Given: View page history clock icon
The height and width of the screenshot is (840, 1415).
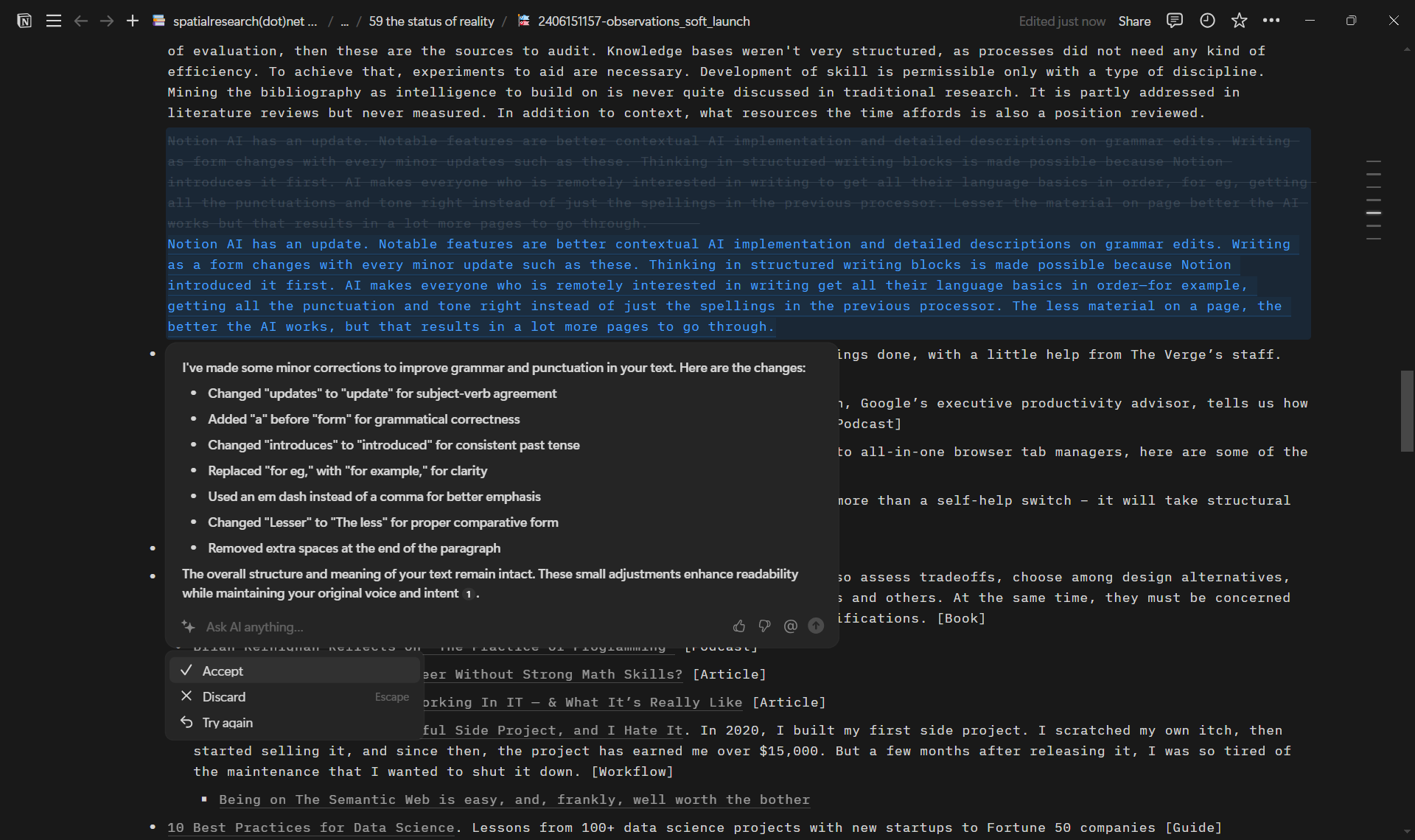Looking at the screenshot, I should [x=1207, y=21].
